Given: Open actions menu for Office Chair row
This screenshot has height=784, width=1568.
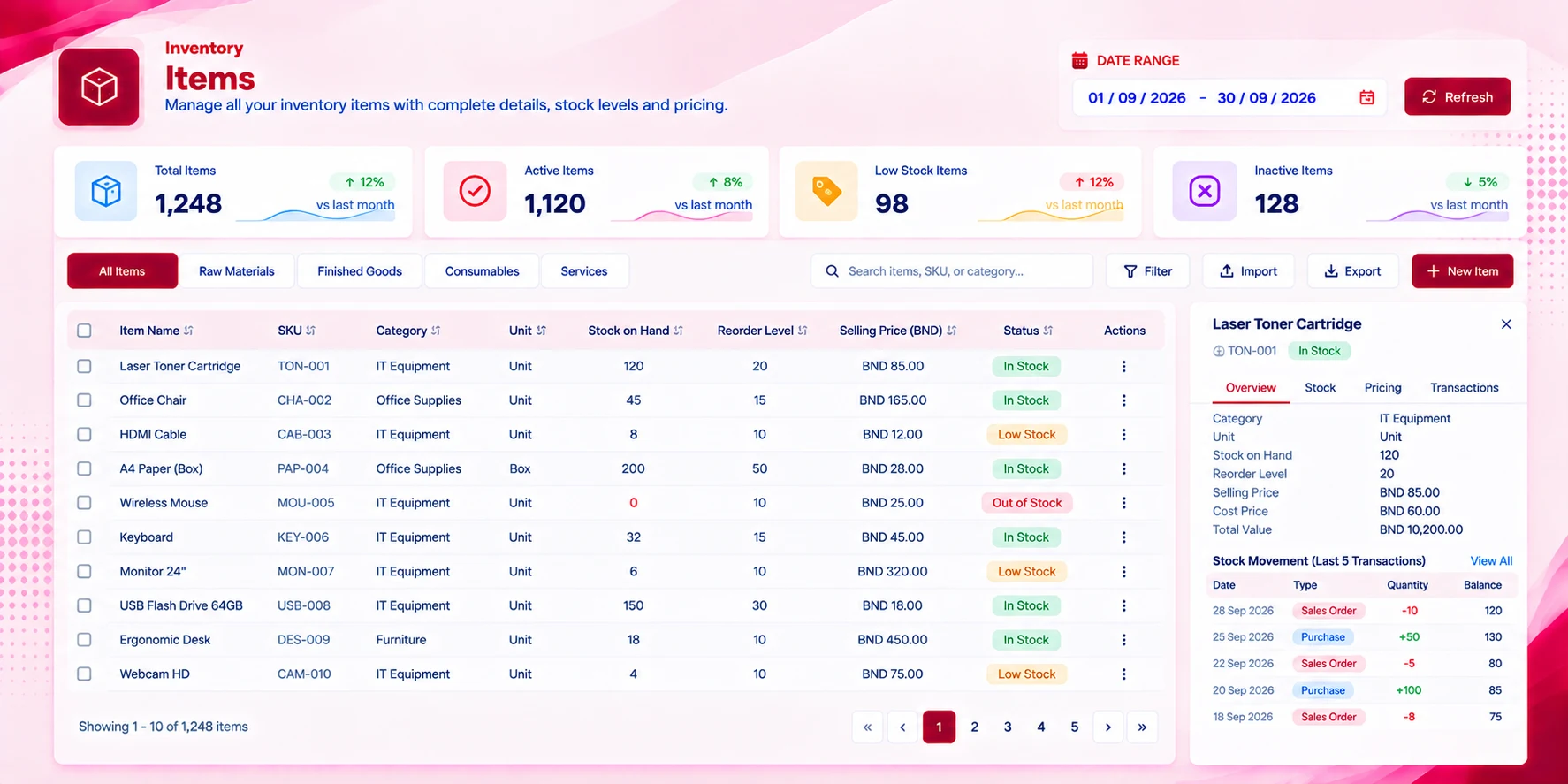Looking at the screenshot, I should click(1123, 400).
